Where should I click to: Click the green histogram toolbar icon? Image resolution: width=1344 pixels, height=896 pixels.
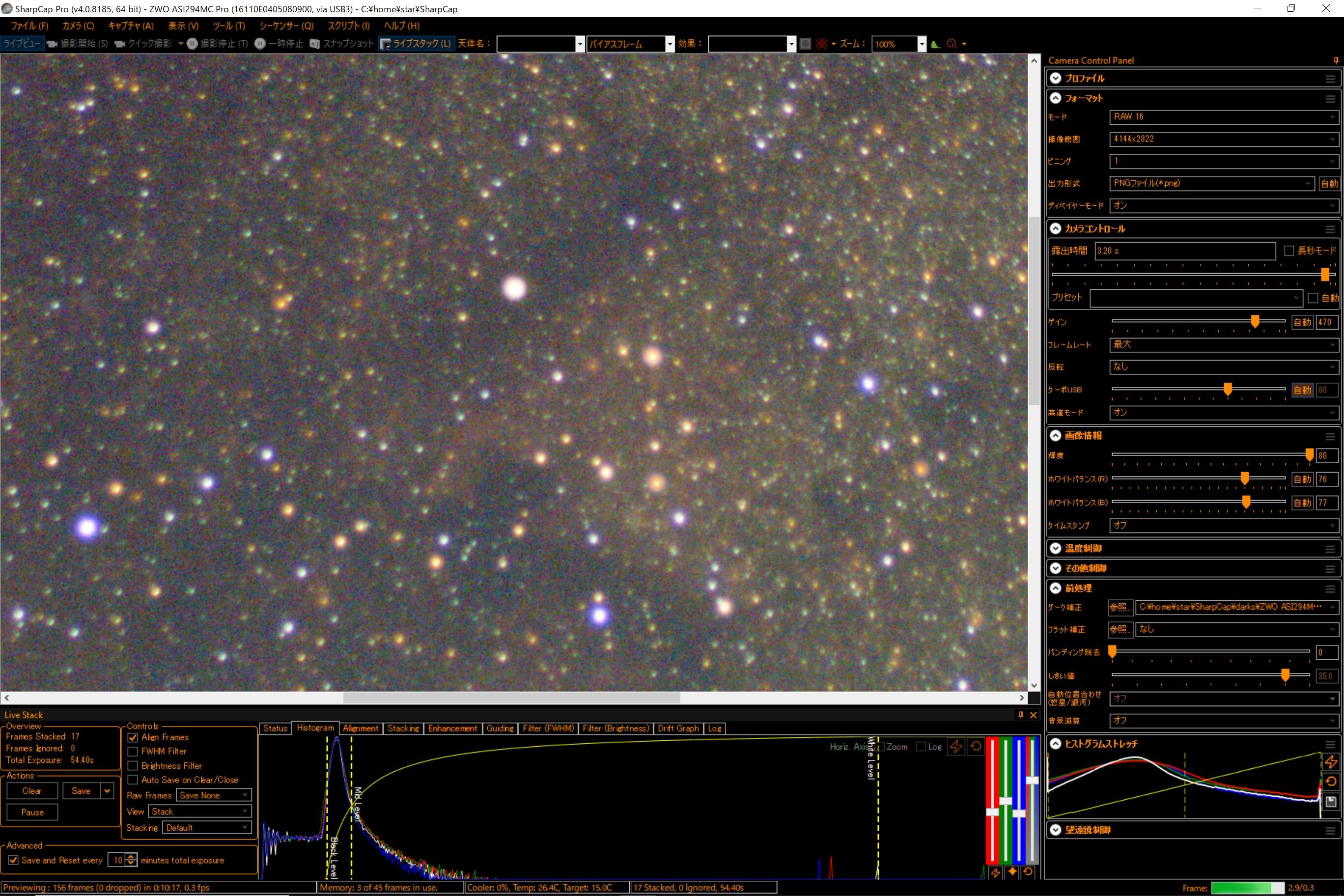tap(935, 44)
